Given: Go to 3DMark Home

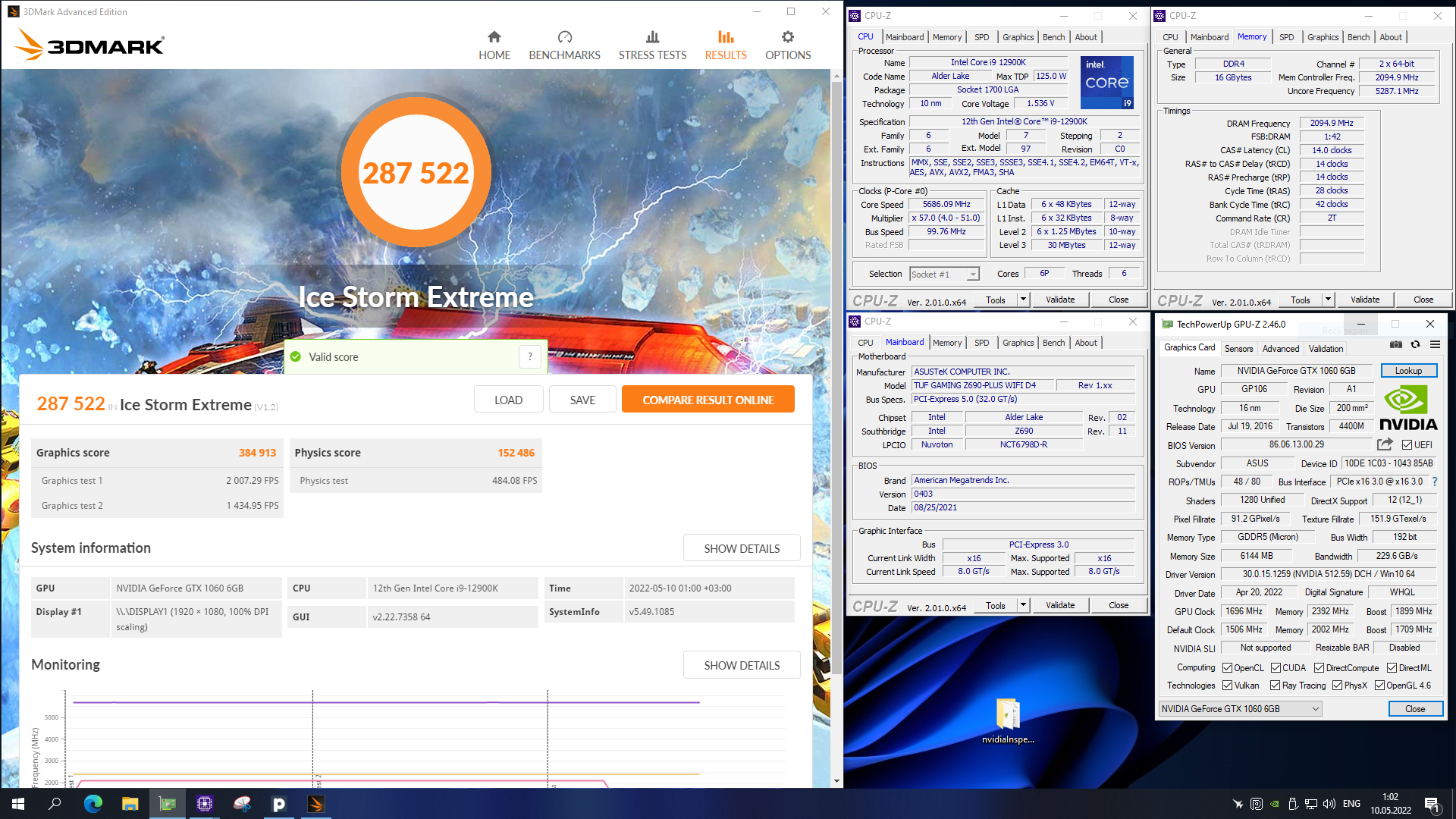Looking at the screenshot, I should pos(494,45).
